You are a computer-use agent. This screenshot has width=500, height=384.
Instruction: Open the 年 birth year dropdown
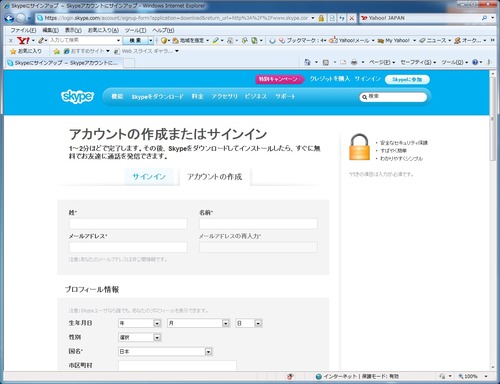point(139,323)
